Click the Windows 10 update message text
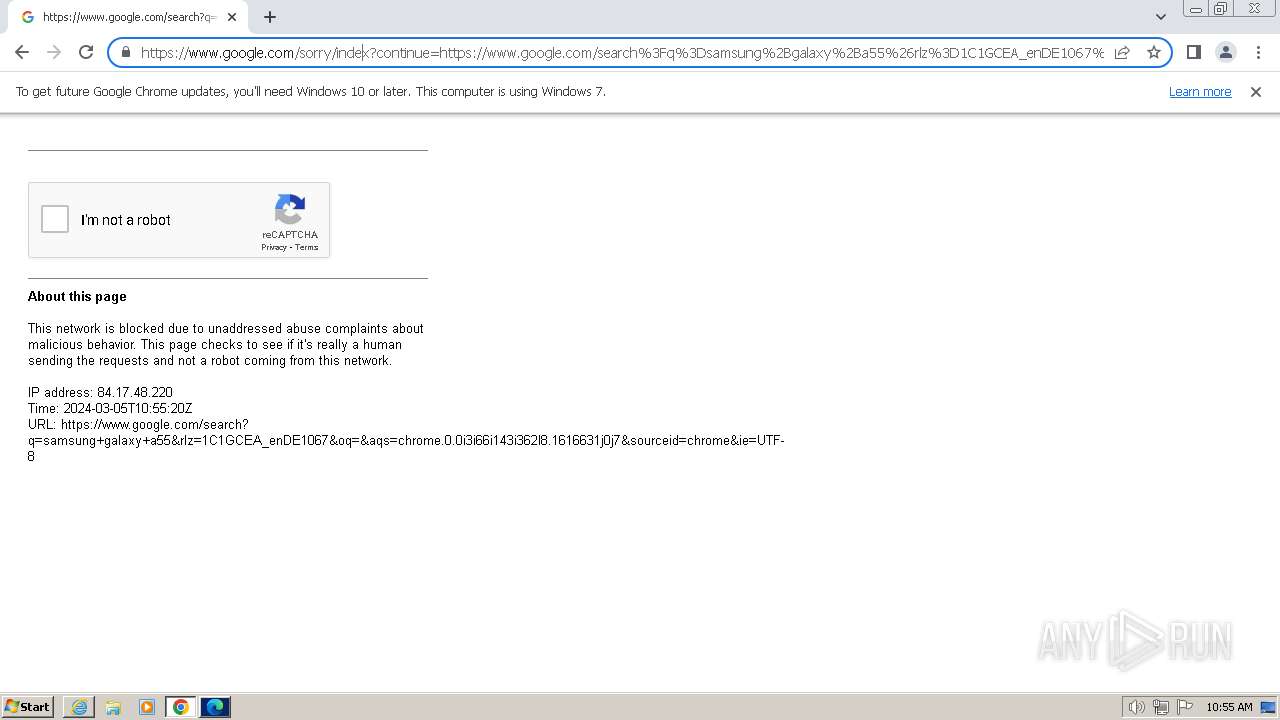 (x=310, y=91)
